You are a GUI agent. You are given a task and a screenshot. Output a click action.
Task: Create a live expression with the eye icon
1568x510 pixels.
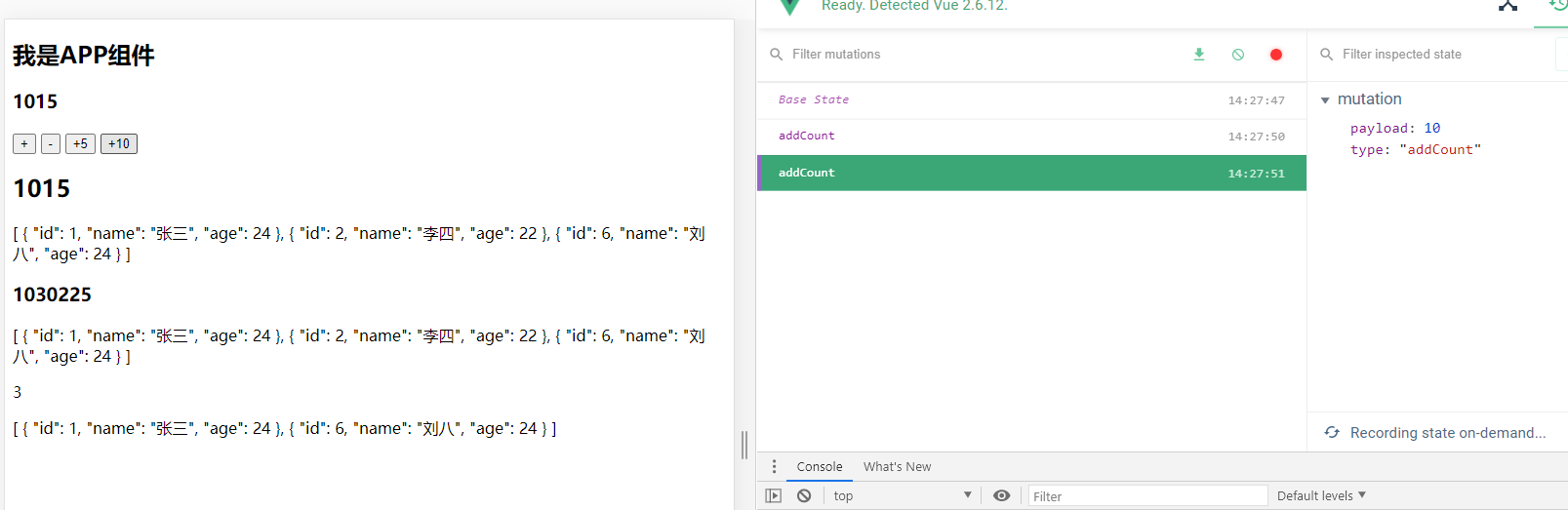point(1001,495)
